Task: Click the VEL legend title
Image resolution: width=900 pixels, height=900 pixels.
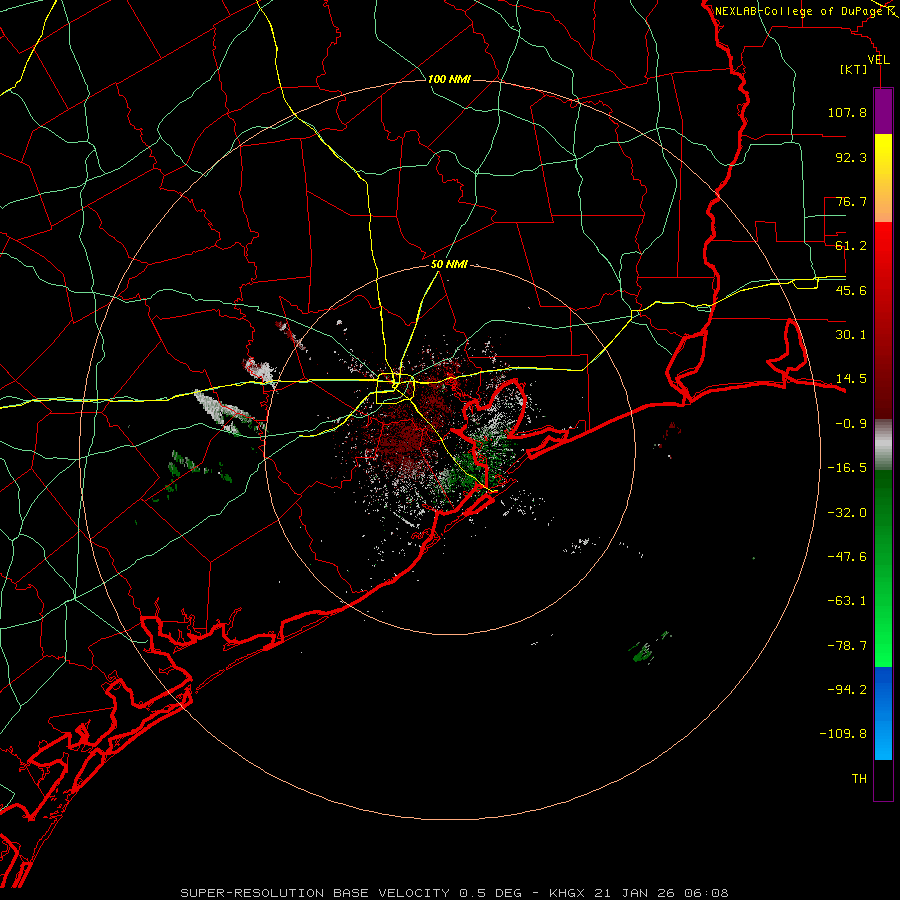Action: point(878,60)
